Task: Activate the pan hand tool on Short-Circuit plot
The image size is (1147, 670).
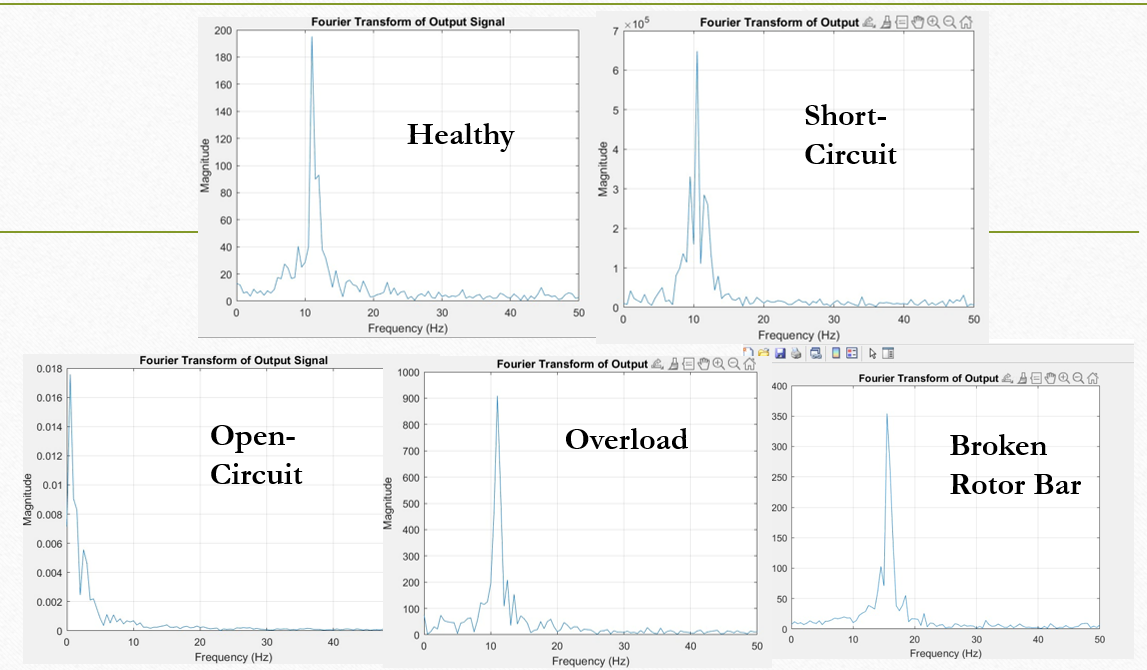Action: tap(918, 22)
